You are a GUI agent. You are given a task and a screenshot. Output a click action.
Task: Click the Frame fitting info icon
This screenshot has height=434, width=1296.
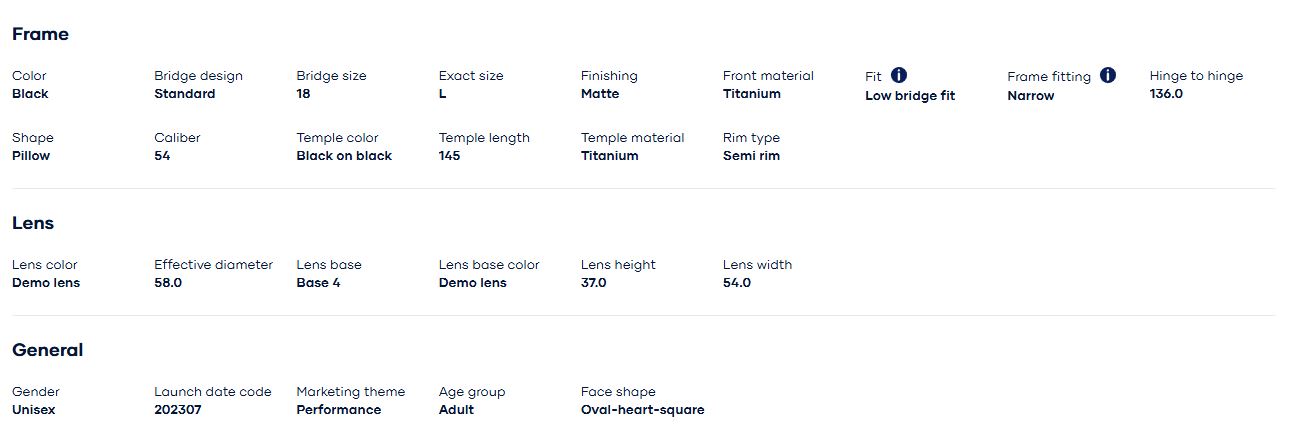point(1107,75)
